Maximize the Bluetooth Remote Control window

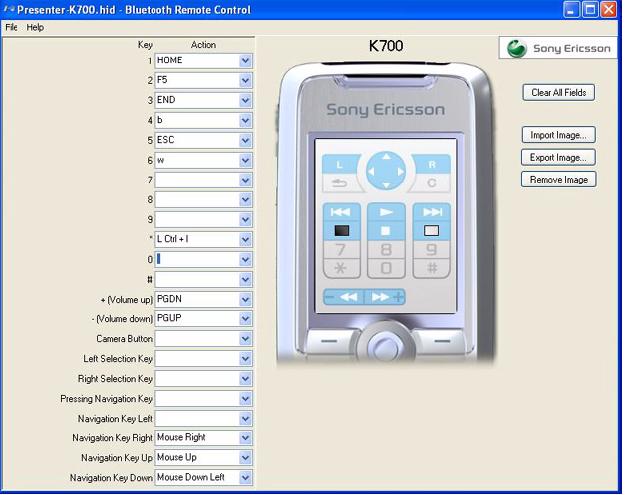coord(590,9)
